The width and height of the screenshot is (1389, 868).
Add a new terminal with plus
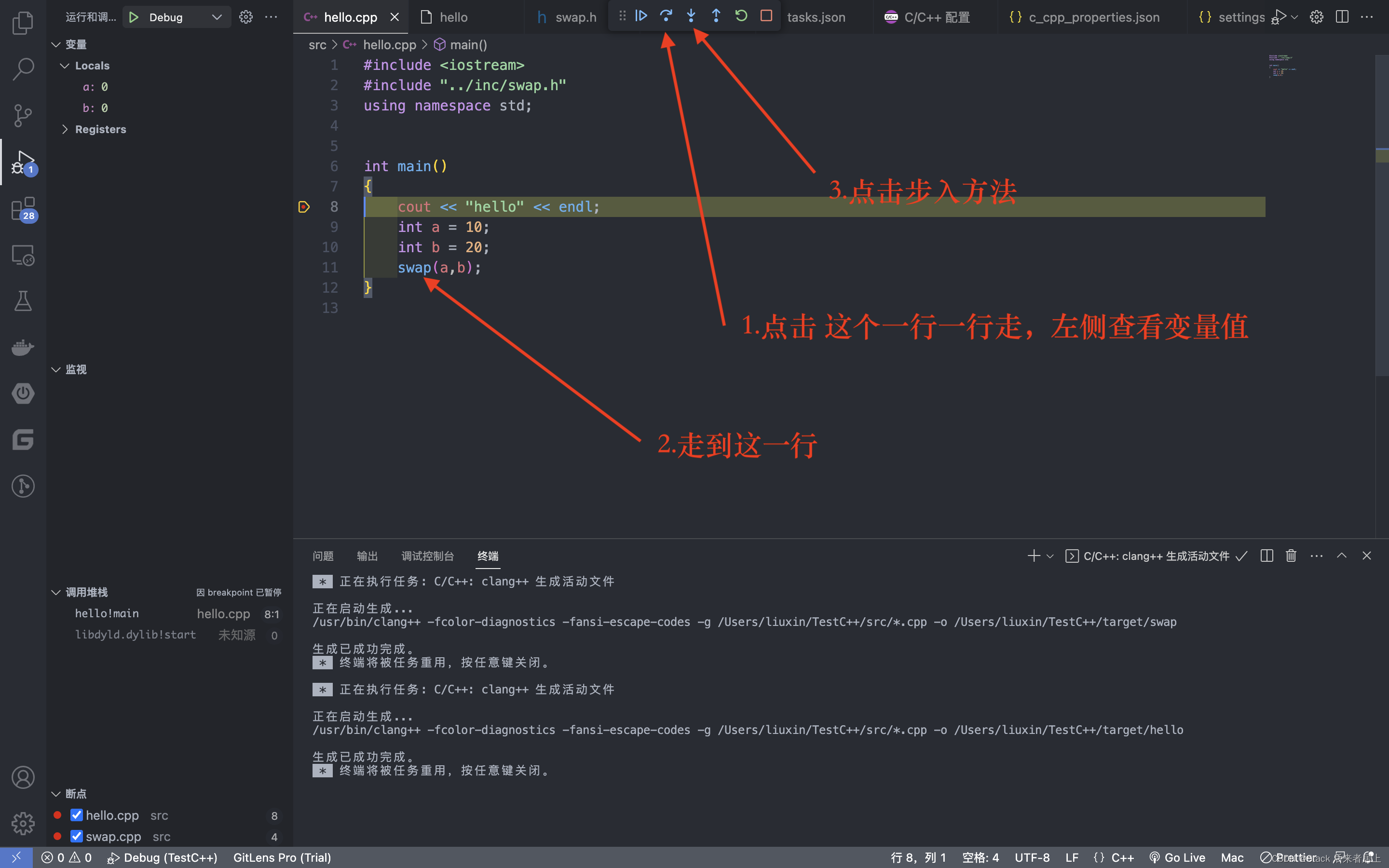[x=1034, y=556]
